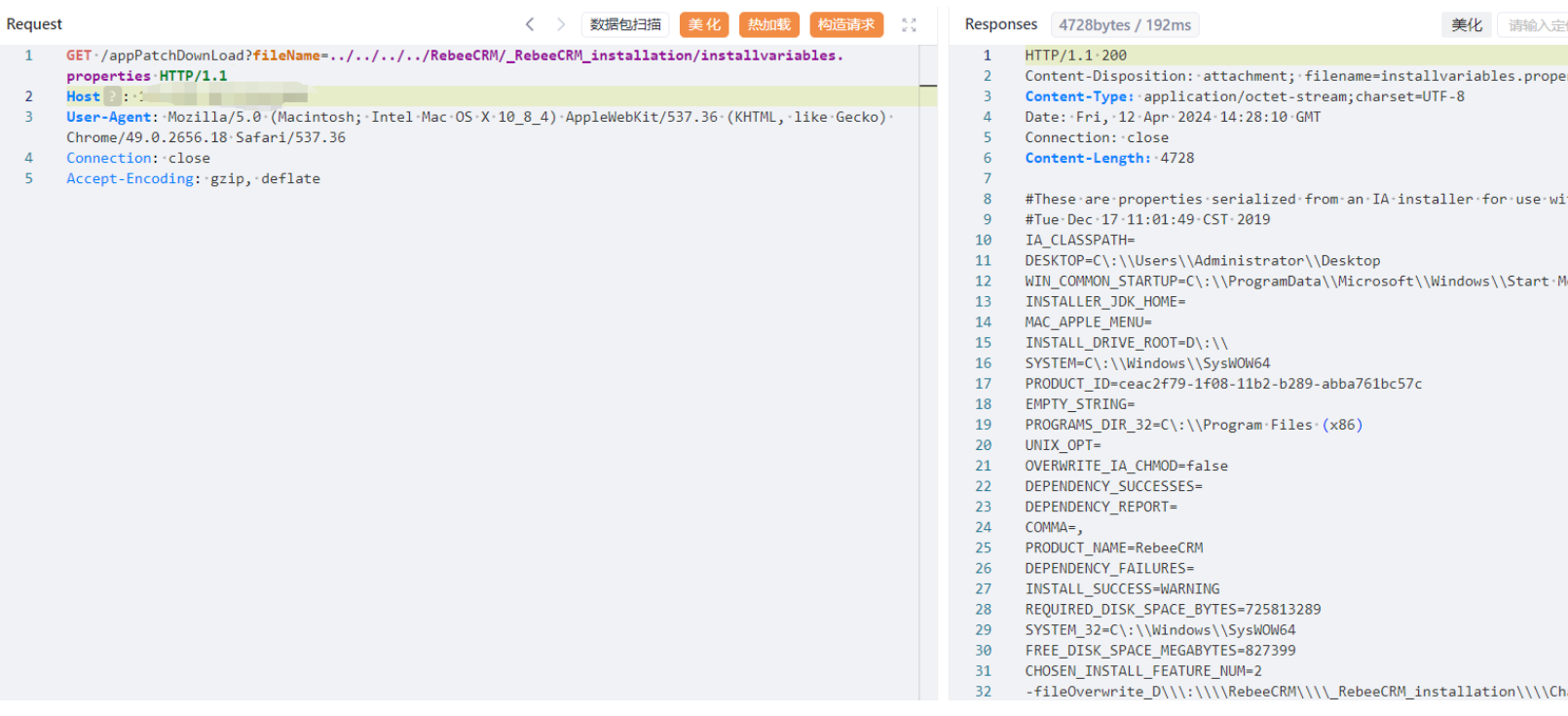Click the INSTALL_SUCCESS=WARNING line
The width and height of the screenshot is (1568, 716).
(1122, 587)
